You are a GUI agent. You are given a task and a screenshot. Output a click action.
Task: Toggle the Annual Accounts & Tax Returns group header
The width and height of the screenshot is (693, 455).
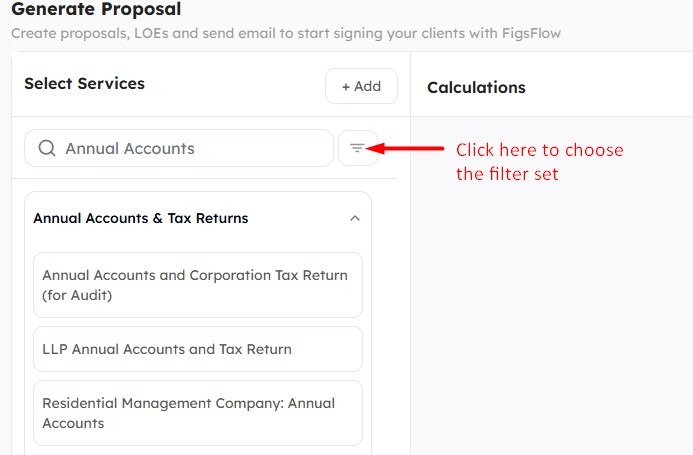point(198,218)
